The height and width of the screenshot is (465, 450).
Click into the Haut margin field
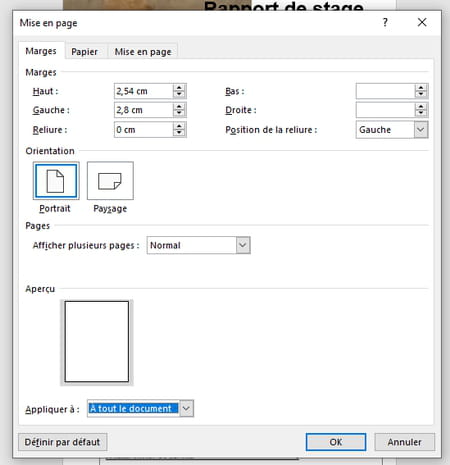point(144,91)
